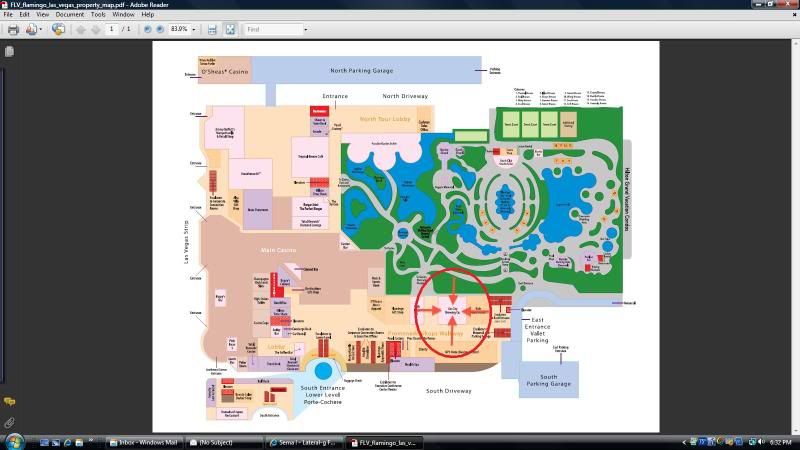Open the View menu
Viewport: 800px width, 450px height.
[x=42, y=15]
